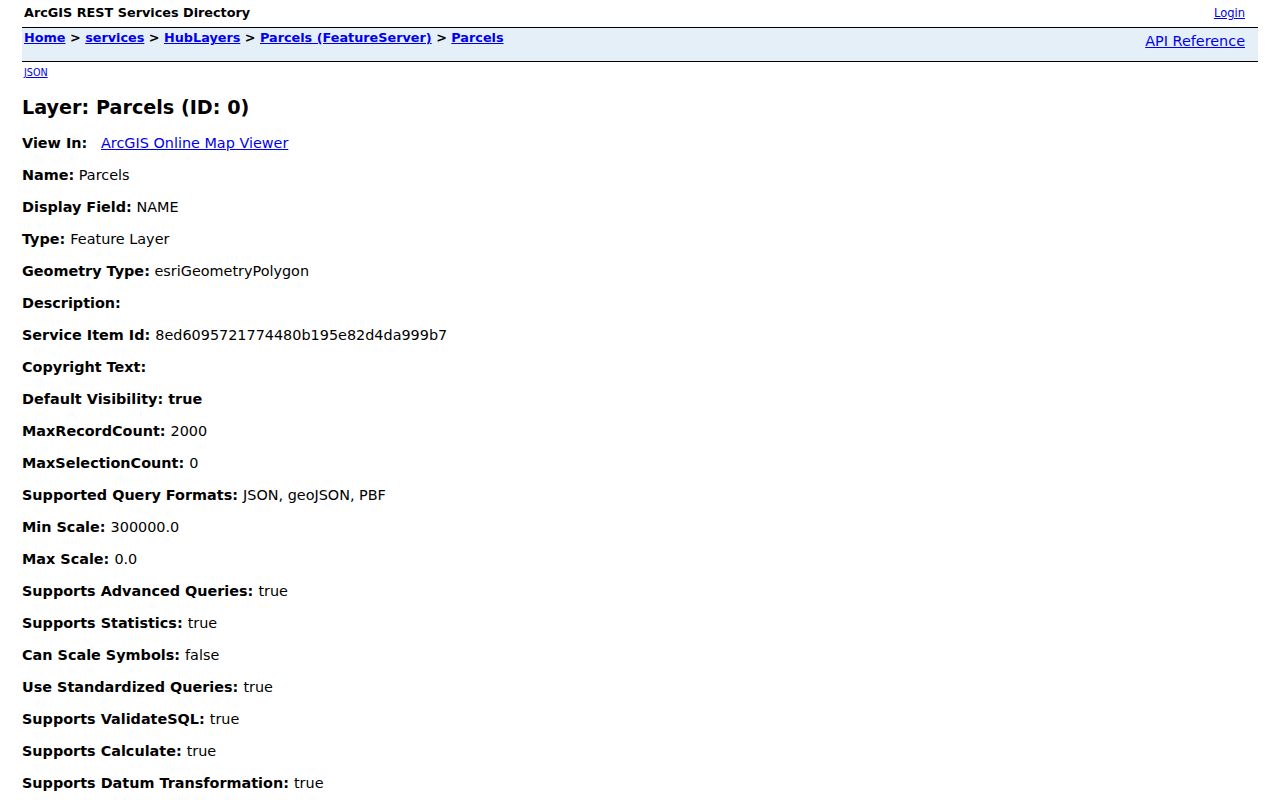Viewport: 1280px width, 800px height.
Task: Go to Home in the breadcrumb
Action: [44, 38]
